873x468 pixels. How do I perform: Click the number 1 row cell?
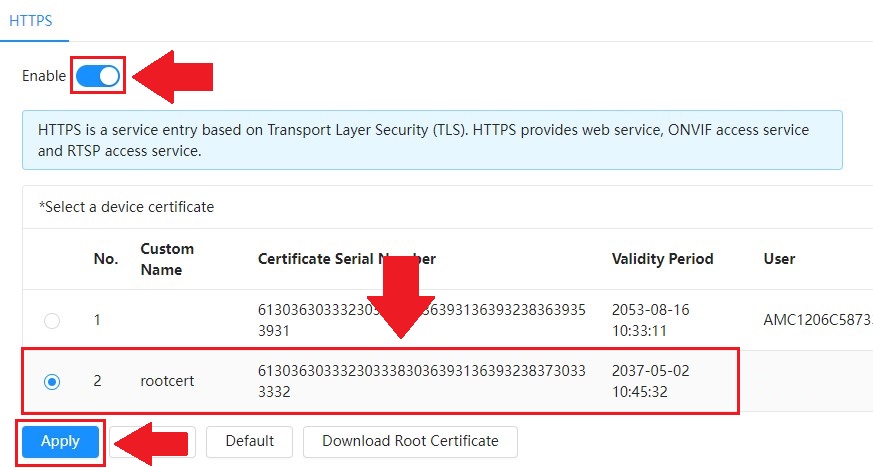tap(97, 320)
